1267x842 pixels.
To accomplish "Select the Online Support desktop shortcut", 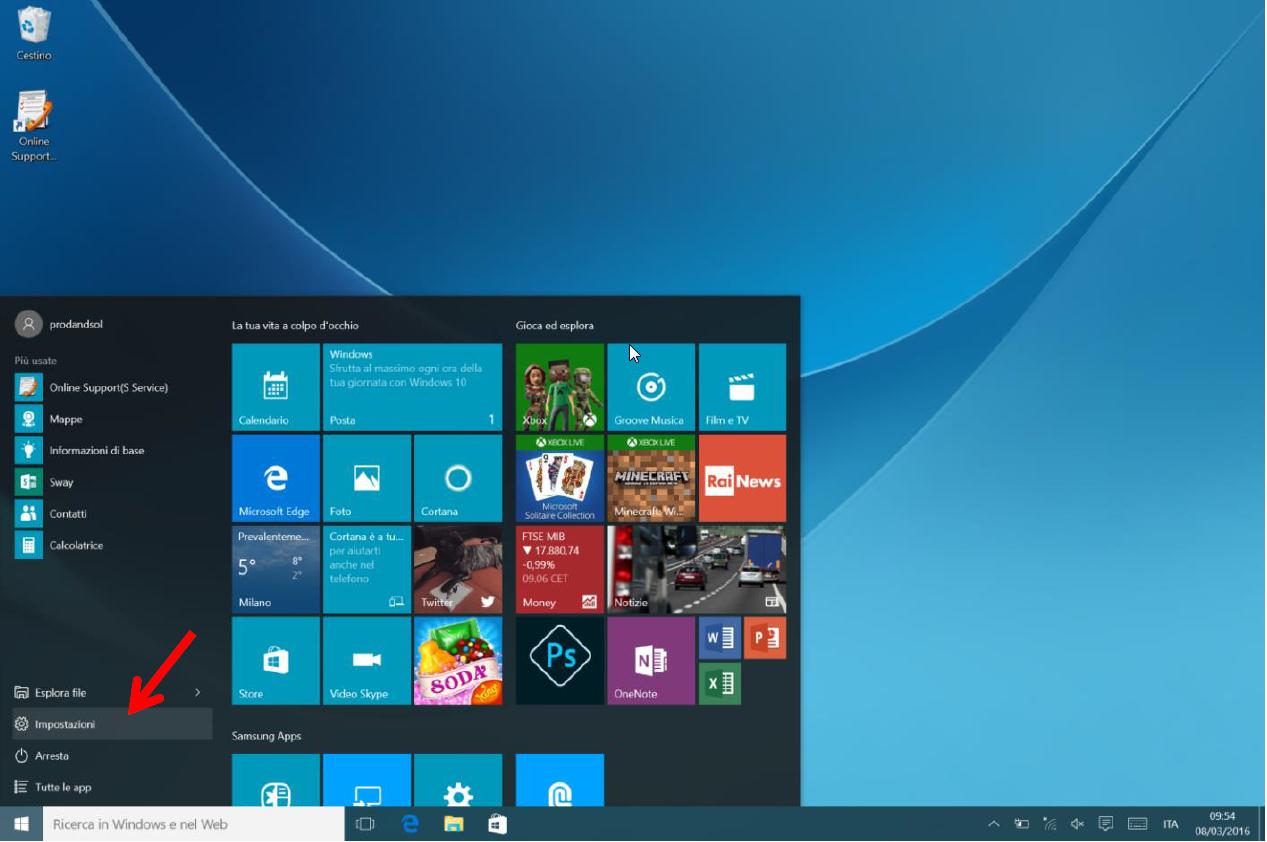I will (x=34, y=126).
